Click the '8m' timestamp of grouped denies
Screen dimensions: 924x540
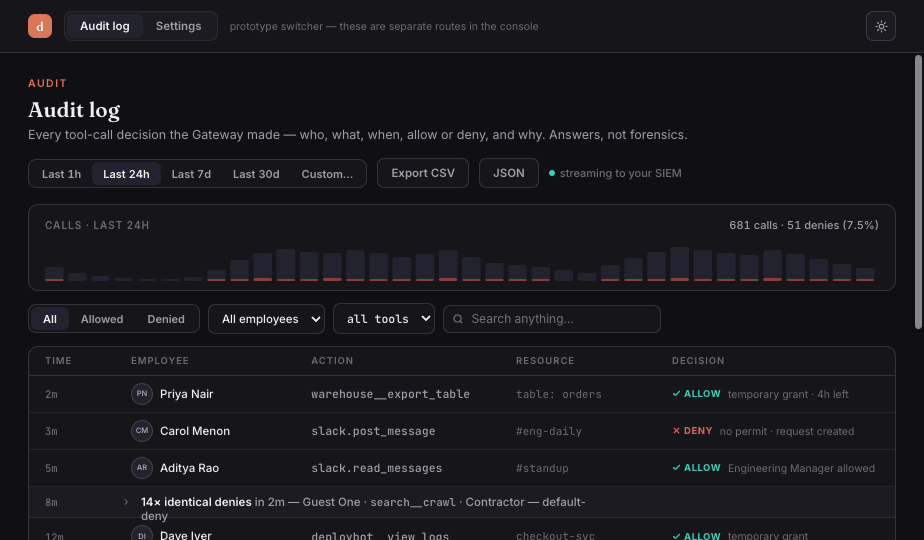[51, 503]
